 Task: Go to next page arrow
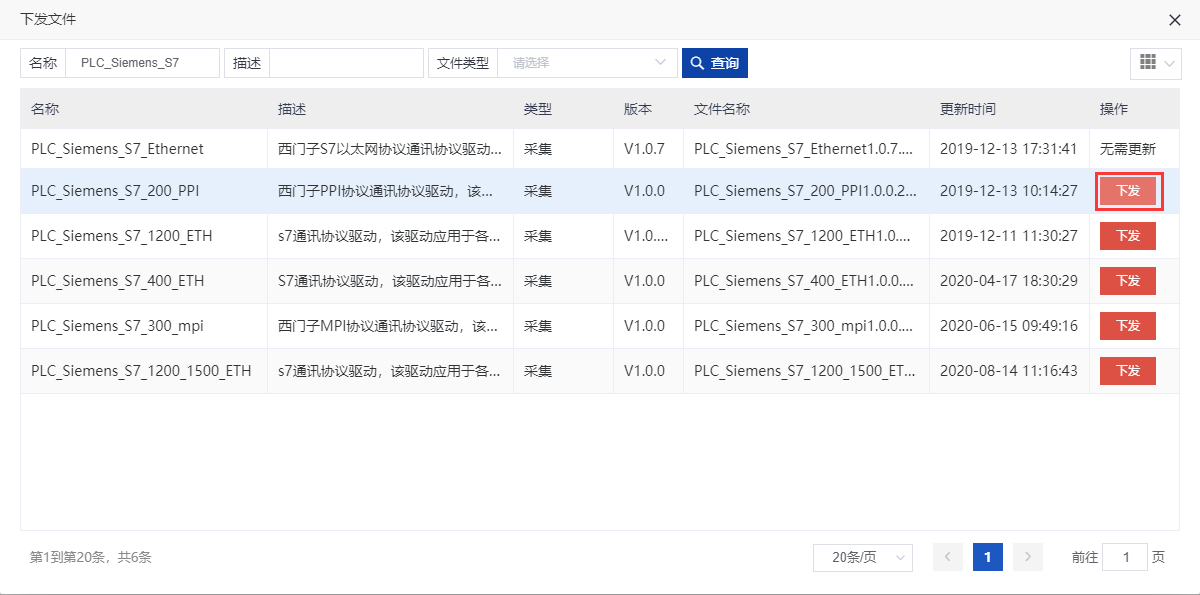pos(1028,557)
